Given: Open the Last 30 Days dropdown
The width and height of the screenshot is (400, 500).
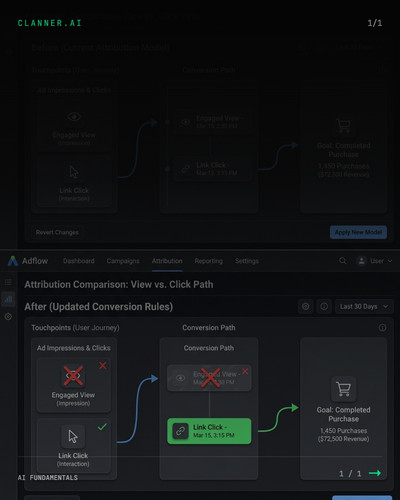Looking at the screenshot, I should point(364,306).
